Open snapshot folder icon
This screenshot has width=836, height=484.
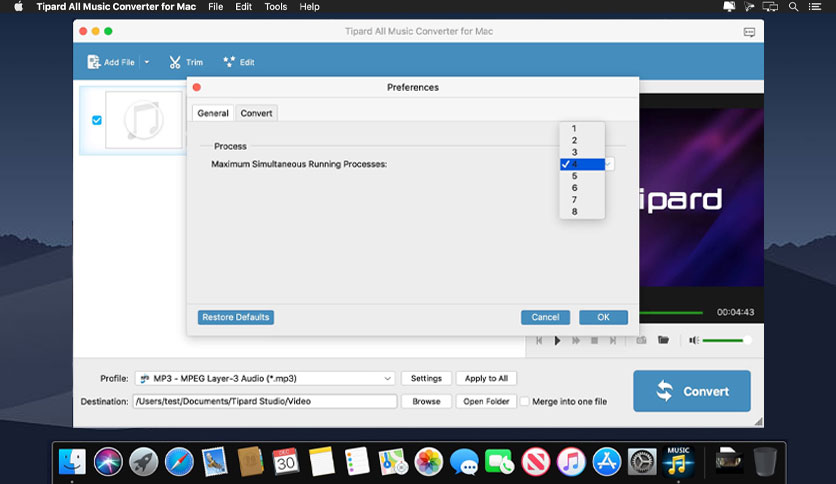point(663,340)
